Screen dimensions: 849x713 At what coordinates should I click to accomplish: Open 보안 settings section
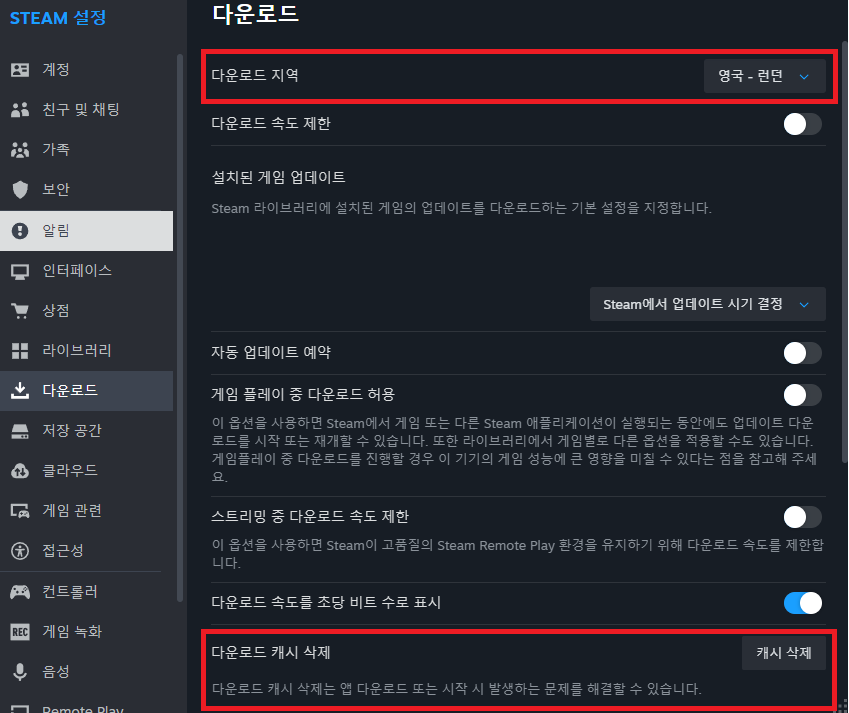[x=87, y=189]
